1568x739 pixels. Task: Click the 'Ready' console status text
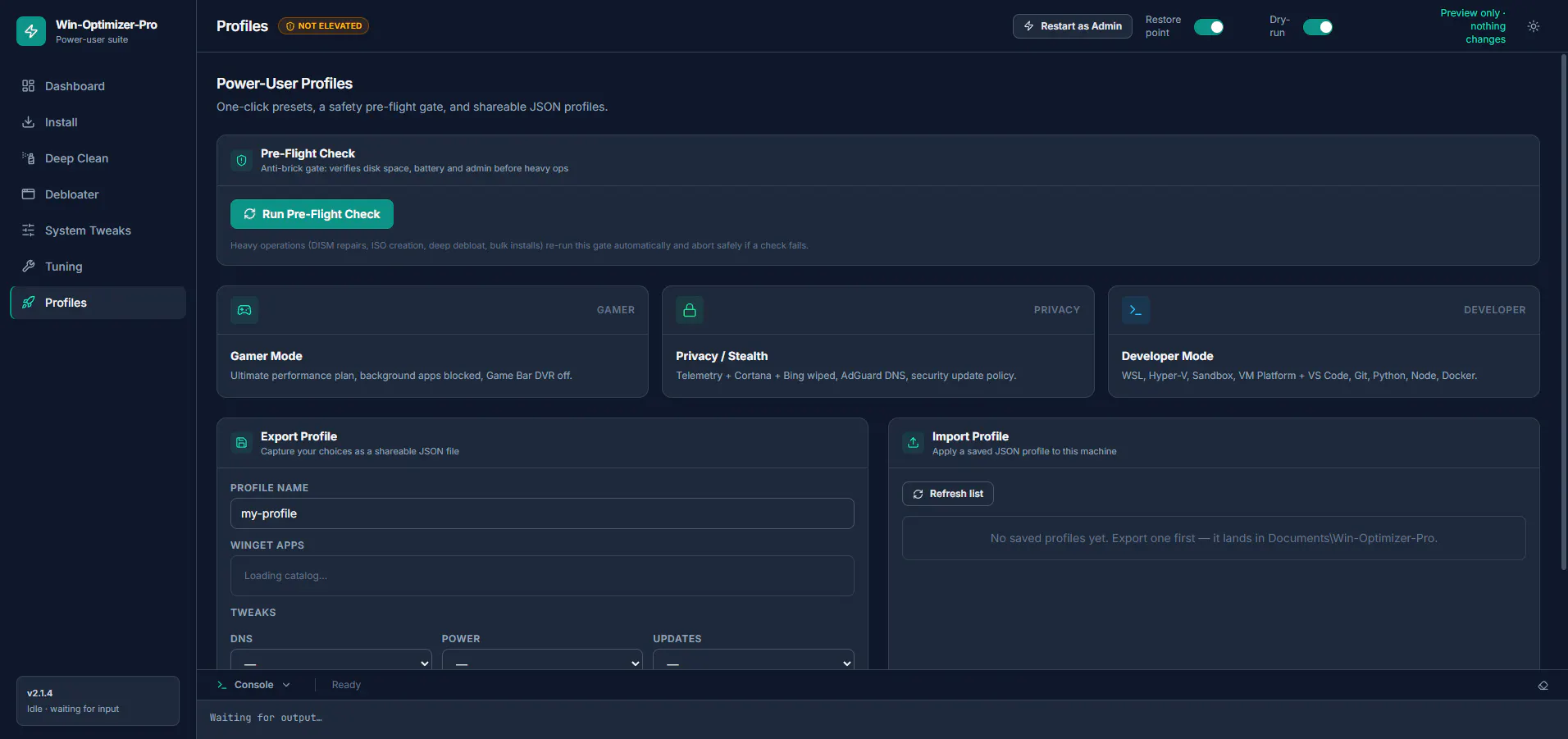[x=346, y=685]
